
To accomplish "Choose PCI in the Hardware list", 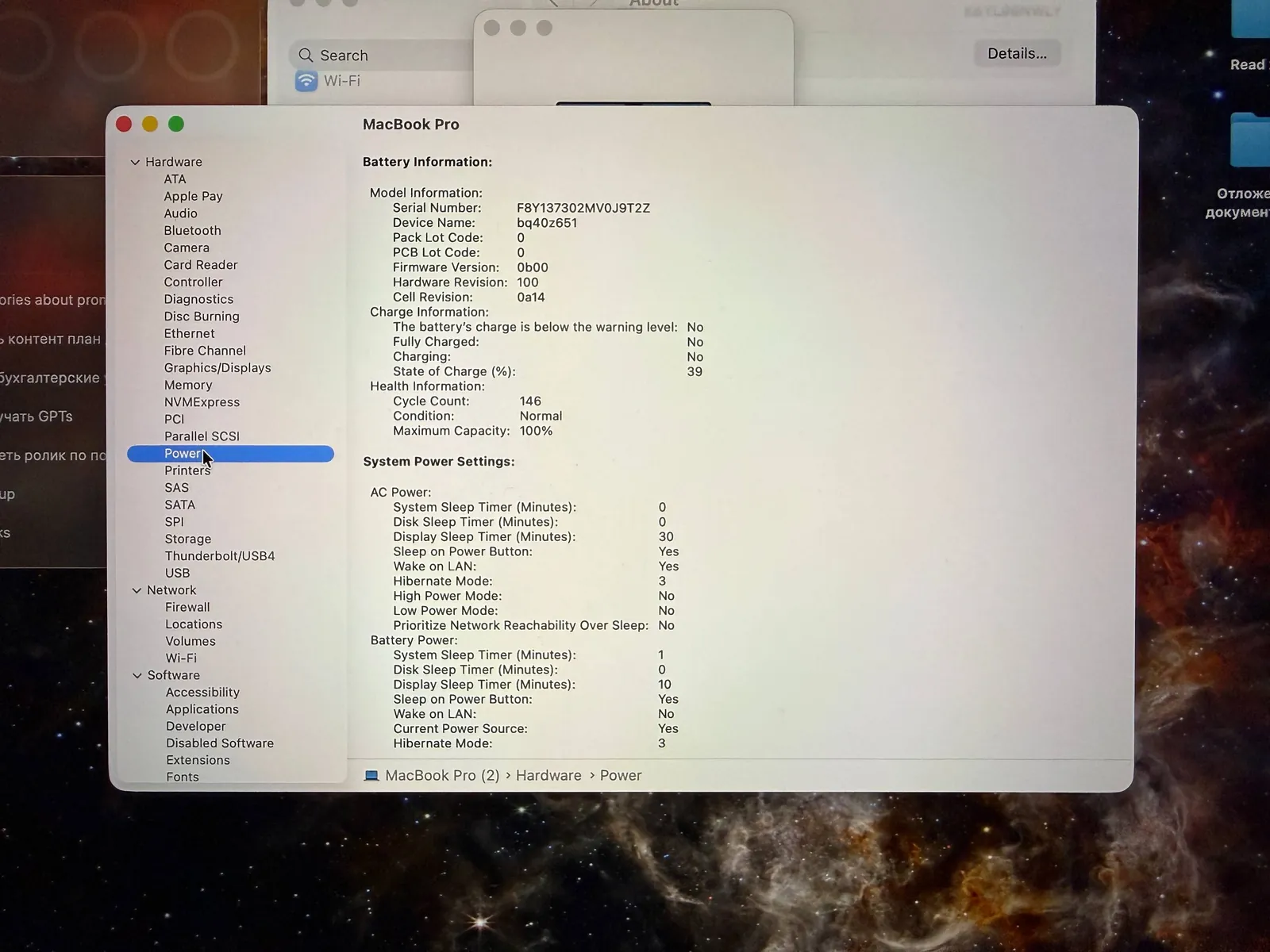I will coord(174,419).
